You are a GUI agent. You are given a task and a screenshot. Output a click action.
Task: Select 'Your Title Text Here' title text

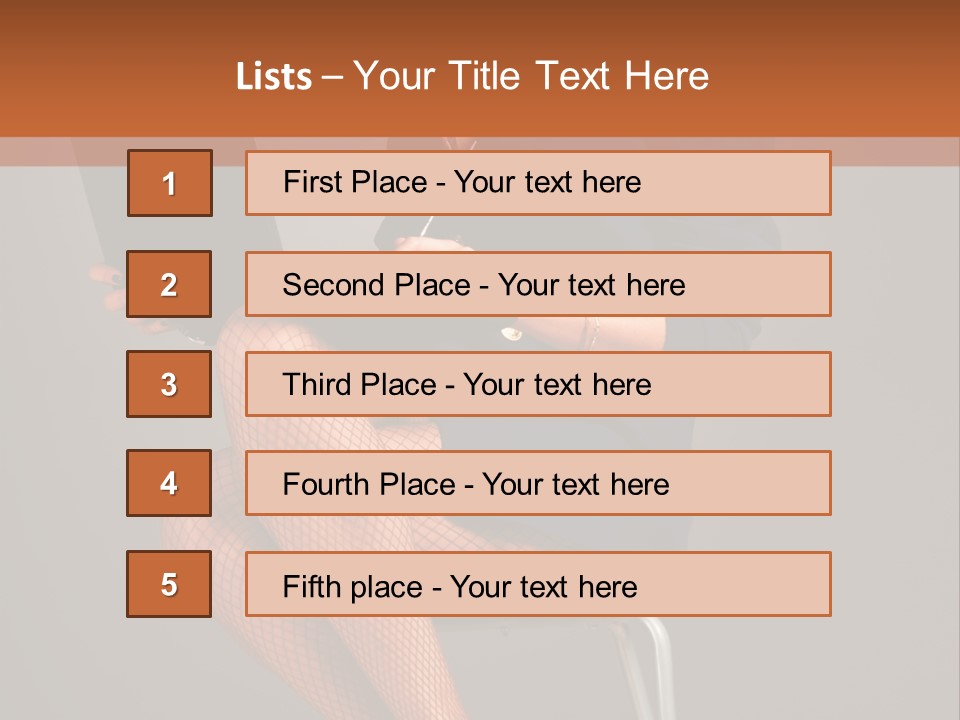(x=531, y=76)
